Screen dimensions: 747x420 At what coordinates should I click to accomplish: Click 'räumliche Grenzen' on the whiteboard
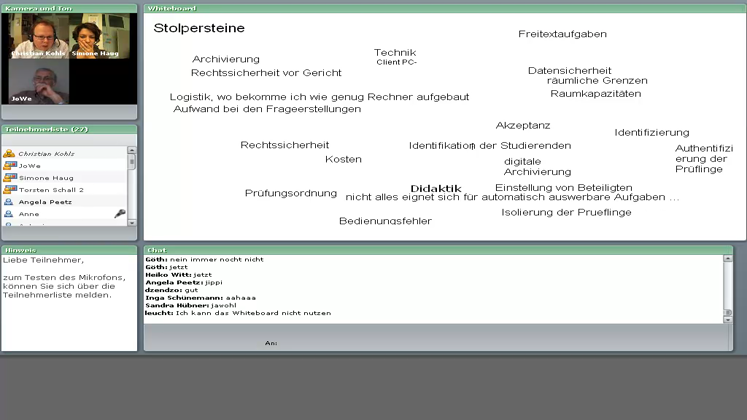coord(597,80)
